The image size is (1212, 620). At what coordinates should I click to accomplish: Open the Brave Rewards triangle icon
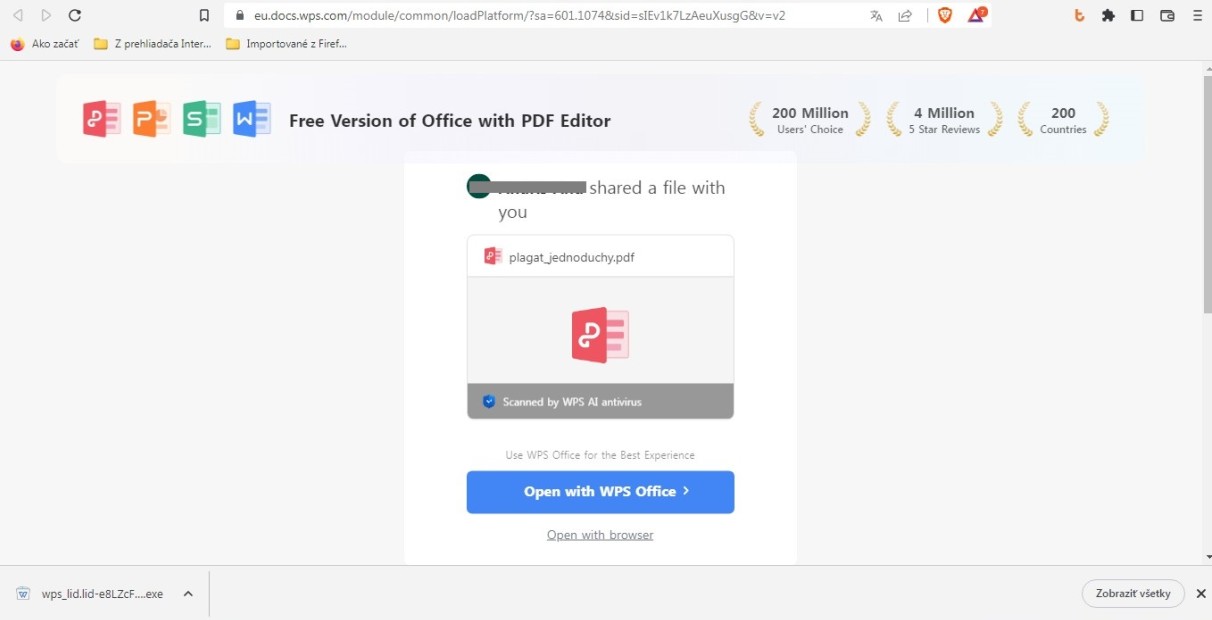click(977, 16)
